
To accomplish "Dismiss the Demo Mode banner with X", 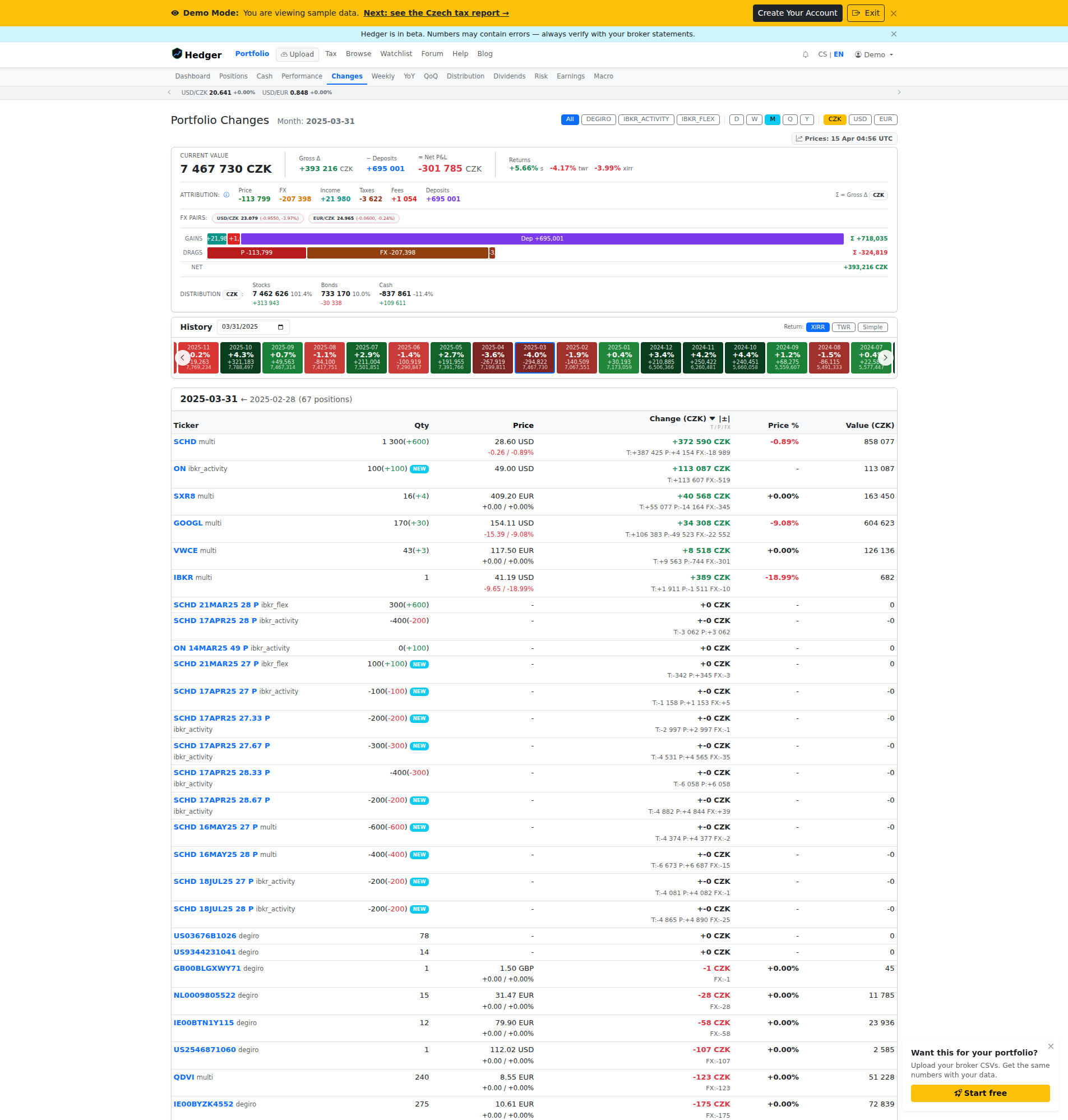I will (893, 13).
